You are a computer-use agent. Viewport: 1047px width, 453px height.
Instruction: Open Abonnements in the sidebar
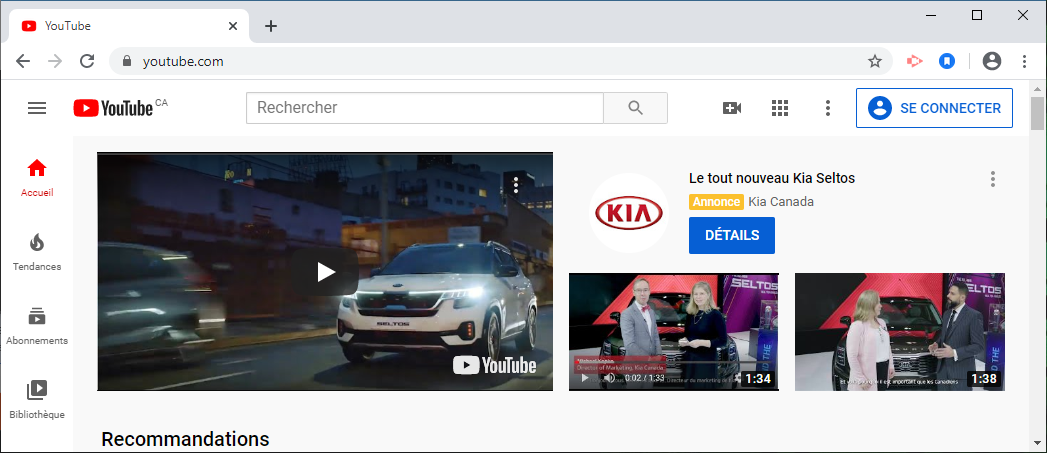coord(37,326)
